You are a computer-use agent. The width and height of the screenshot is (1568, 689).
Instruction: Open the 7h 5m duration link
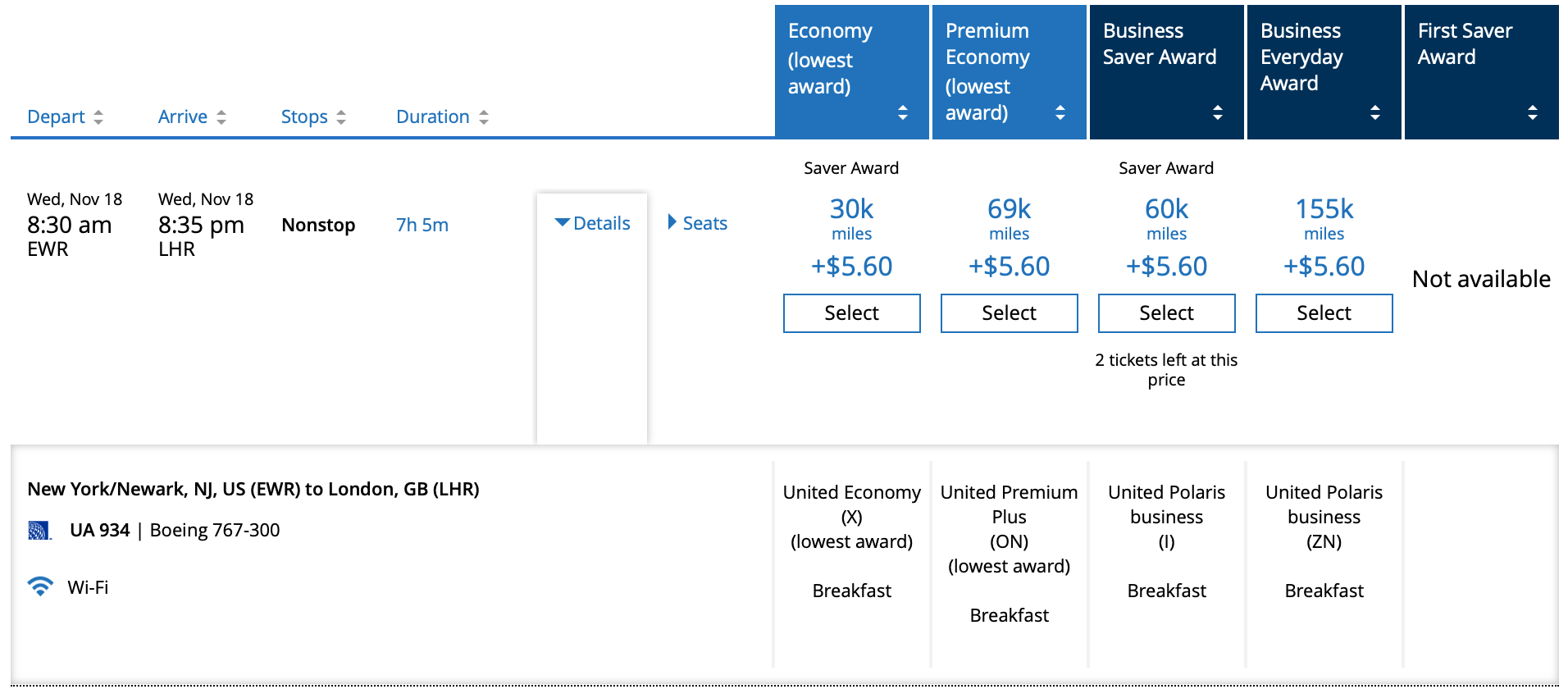click(x=422, y=225)
